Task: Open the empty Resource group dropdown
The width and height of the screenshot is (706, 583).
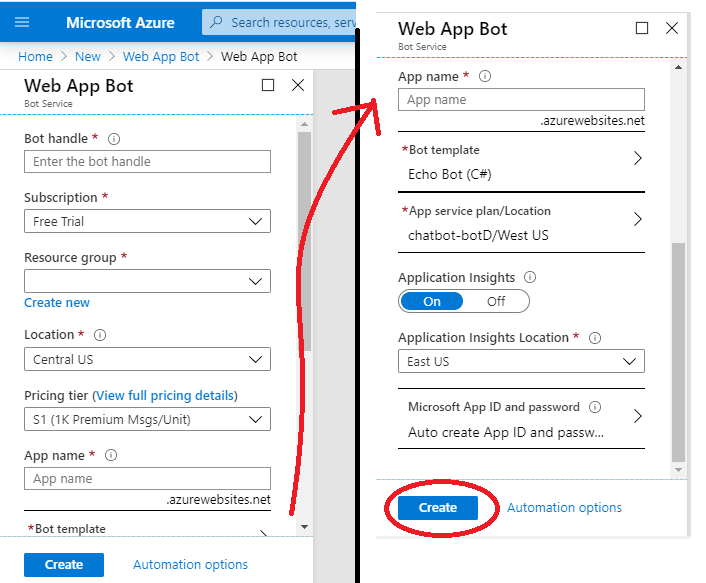Action: (x=147, y=282)
